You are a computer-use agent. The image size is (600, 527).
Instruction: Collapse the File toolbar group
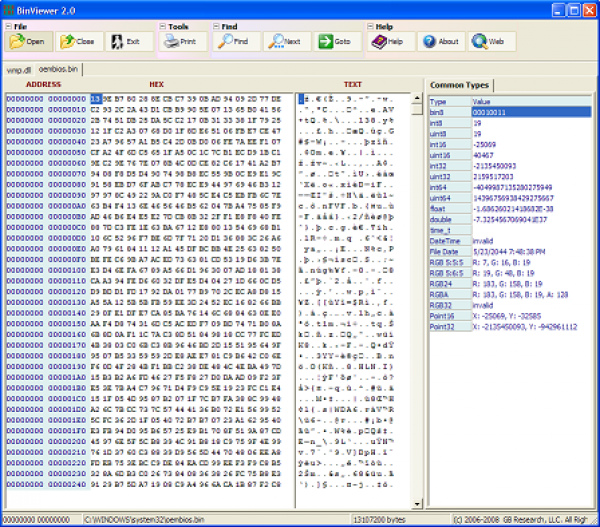coord(7,26)
